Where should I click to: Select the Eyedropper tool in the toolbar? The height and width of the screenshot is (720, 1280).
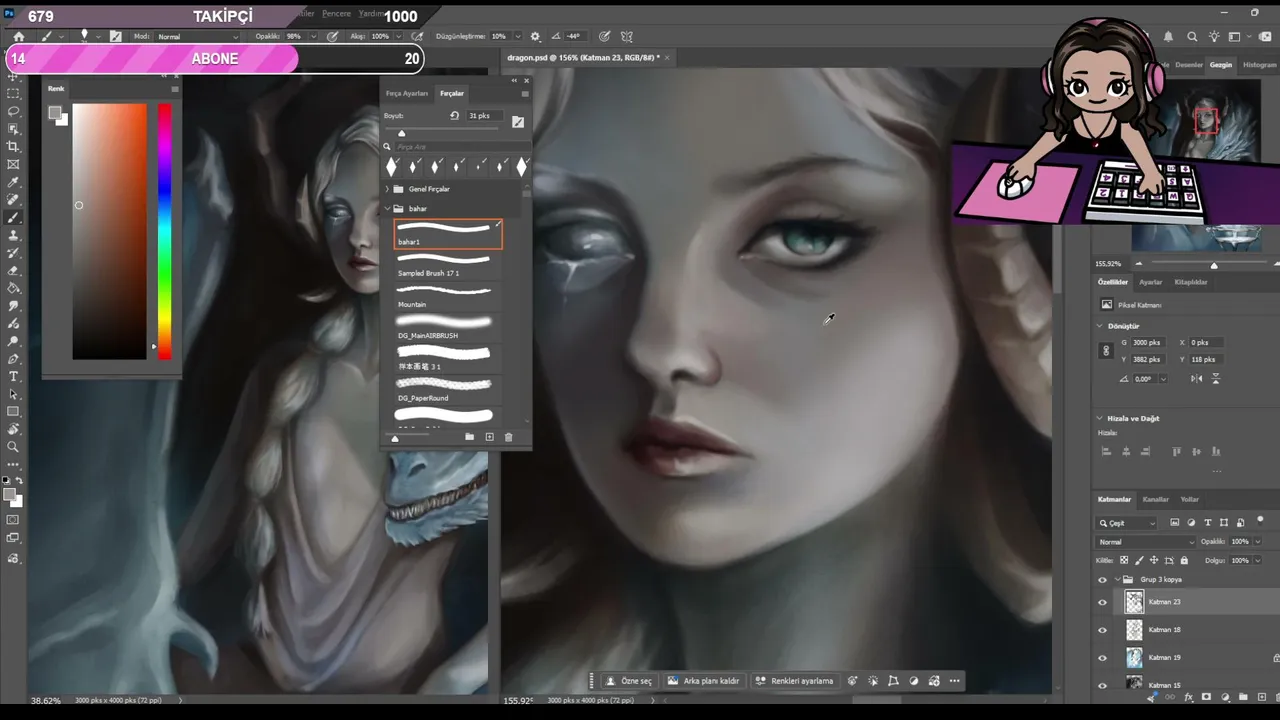(13, 183)
